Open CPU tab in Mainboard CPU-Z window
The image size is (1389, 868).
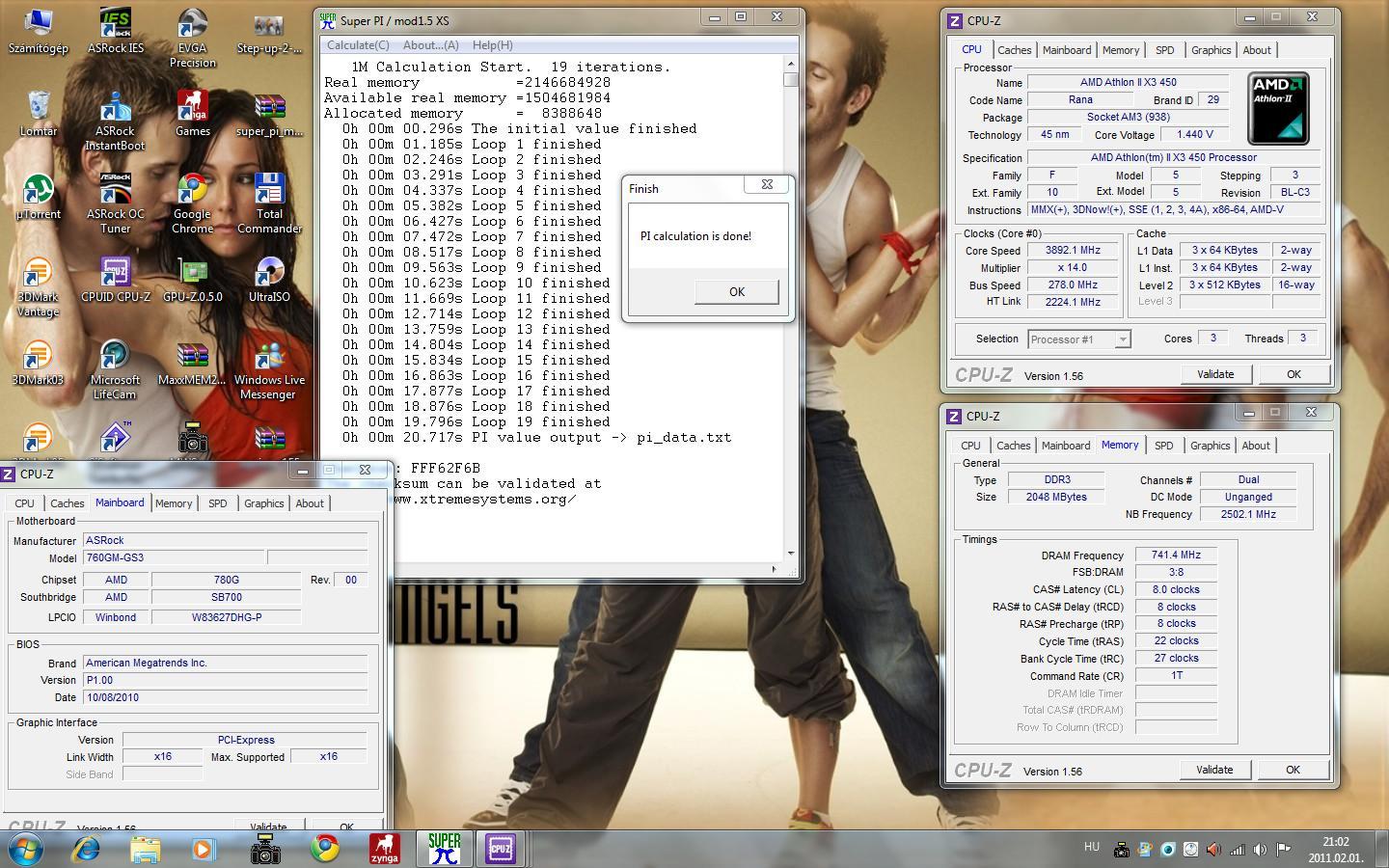click(24, 503)
